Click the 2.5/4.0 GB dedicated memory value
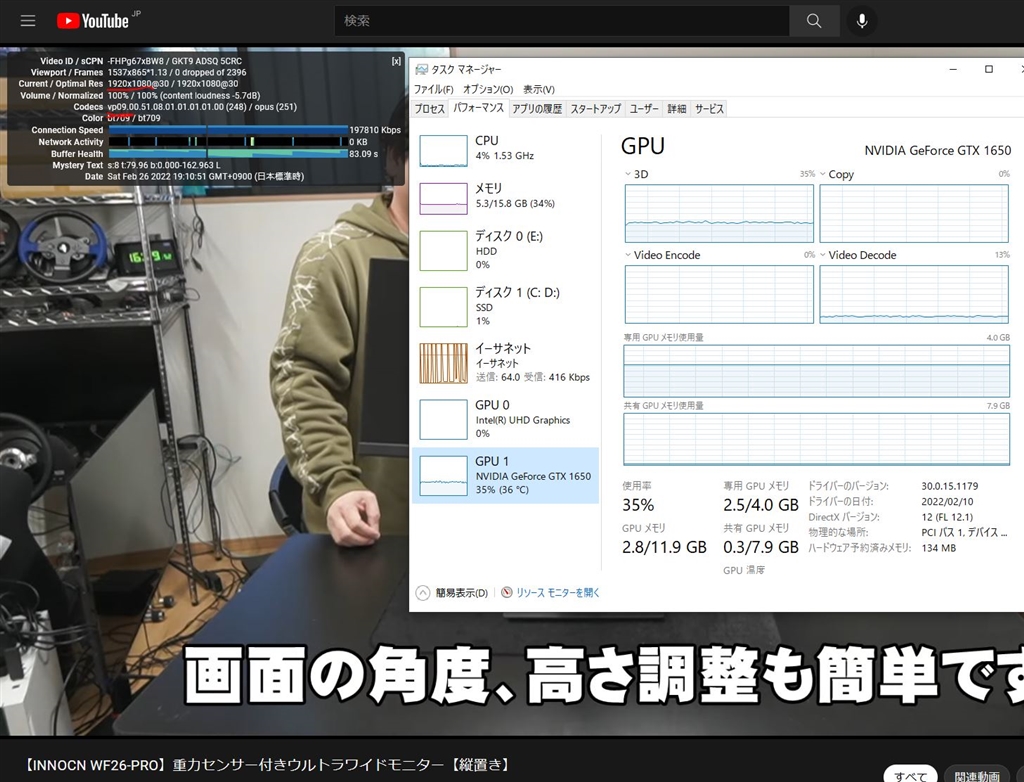 [x=761, y=505]
